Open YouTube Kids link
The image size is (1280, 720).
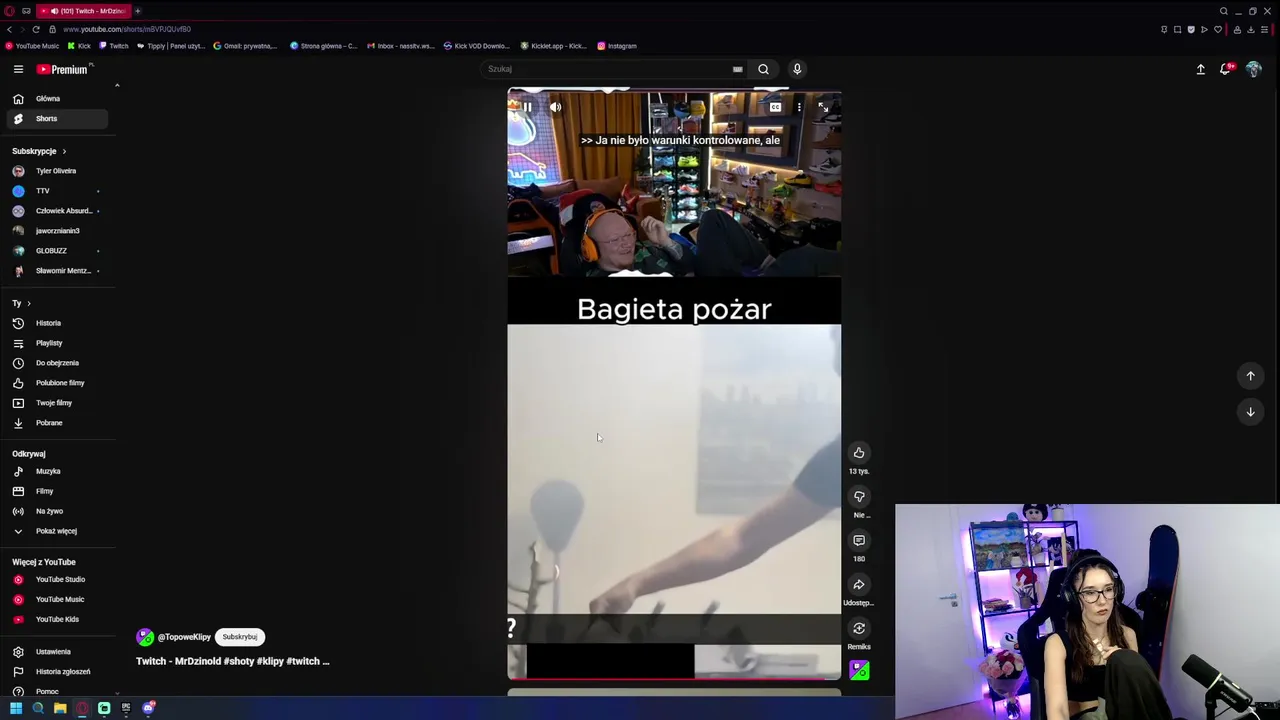[x=58, y=619]
